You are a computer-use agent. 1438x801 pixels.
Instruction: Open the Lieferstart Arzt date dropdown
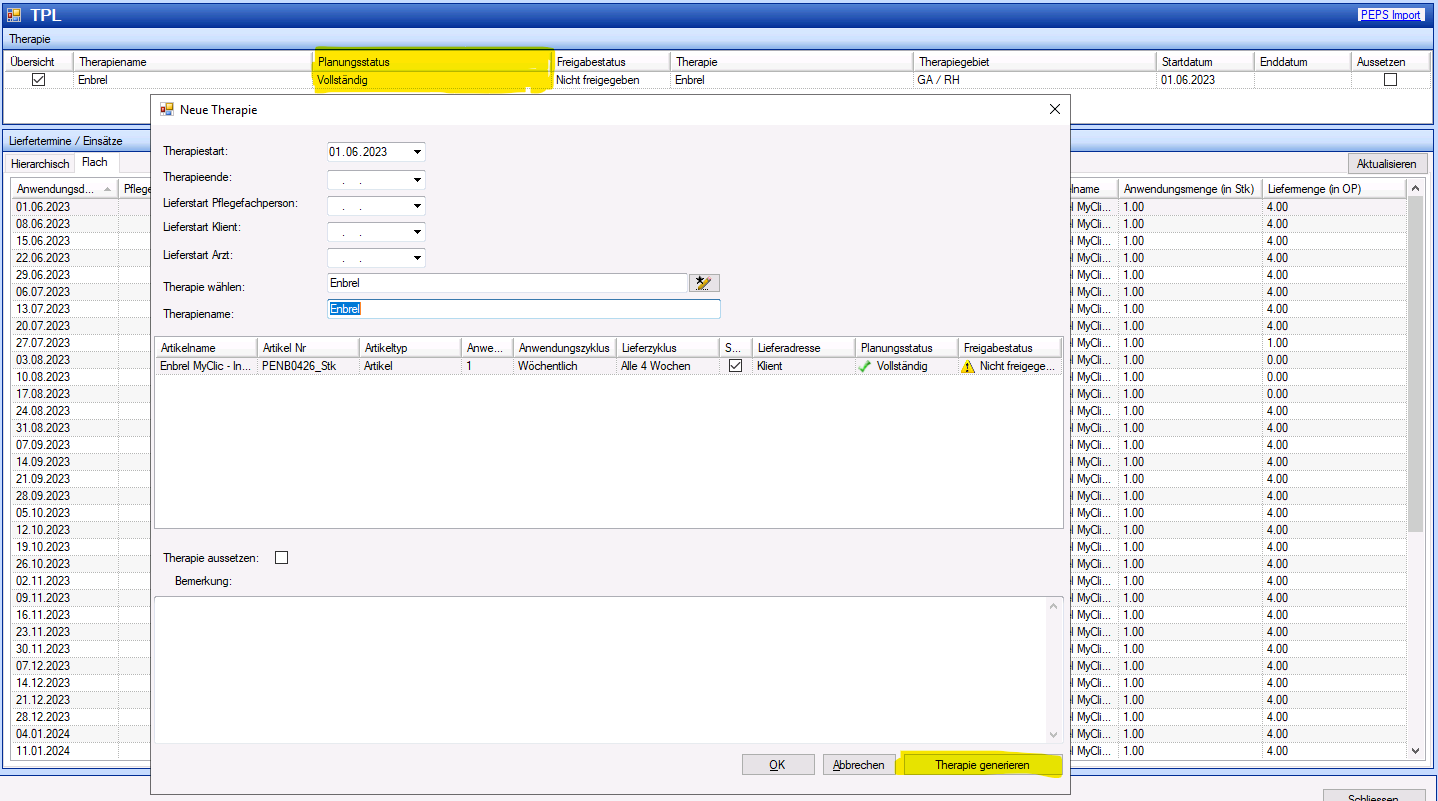click(417, 258)
